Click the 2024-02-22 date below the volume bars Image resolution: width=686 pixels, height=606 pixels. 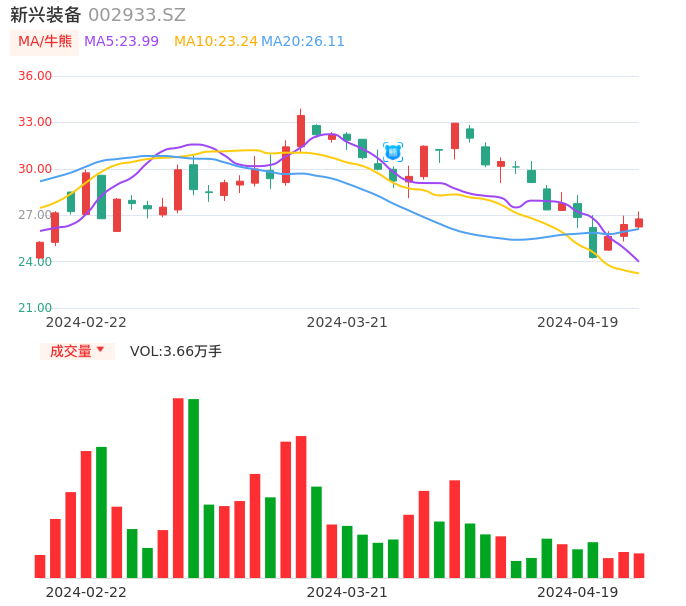tap(86, 592)
